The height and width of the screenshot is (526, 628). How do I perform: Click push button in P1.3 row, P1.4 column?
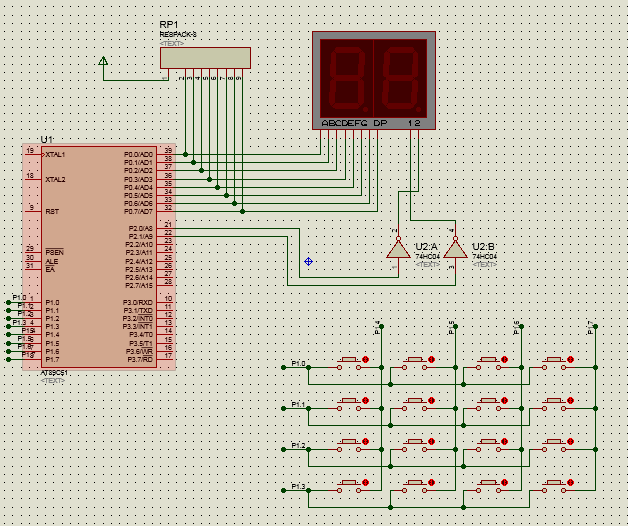pos(349,486)
